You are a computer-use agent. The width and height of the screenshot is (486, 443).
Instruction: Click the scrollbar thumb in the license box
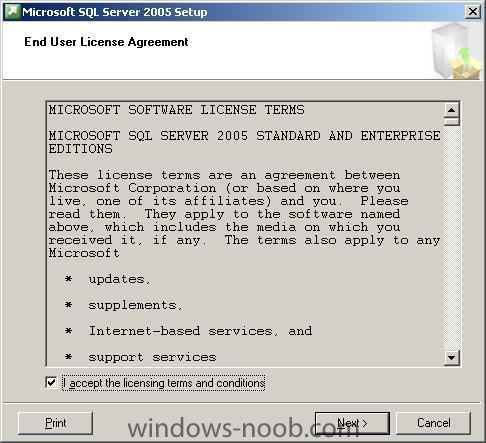[452, 121]
